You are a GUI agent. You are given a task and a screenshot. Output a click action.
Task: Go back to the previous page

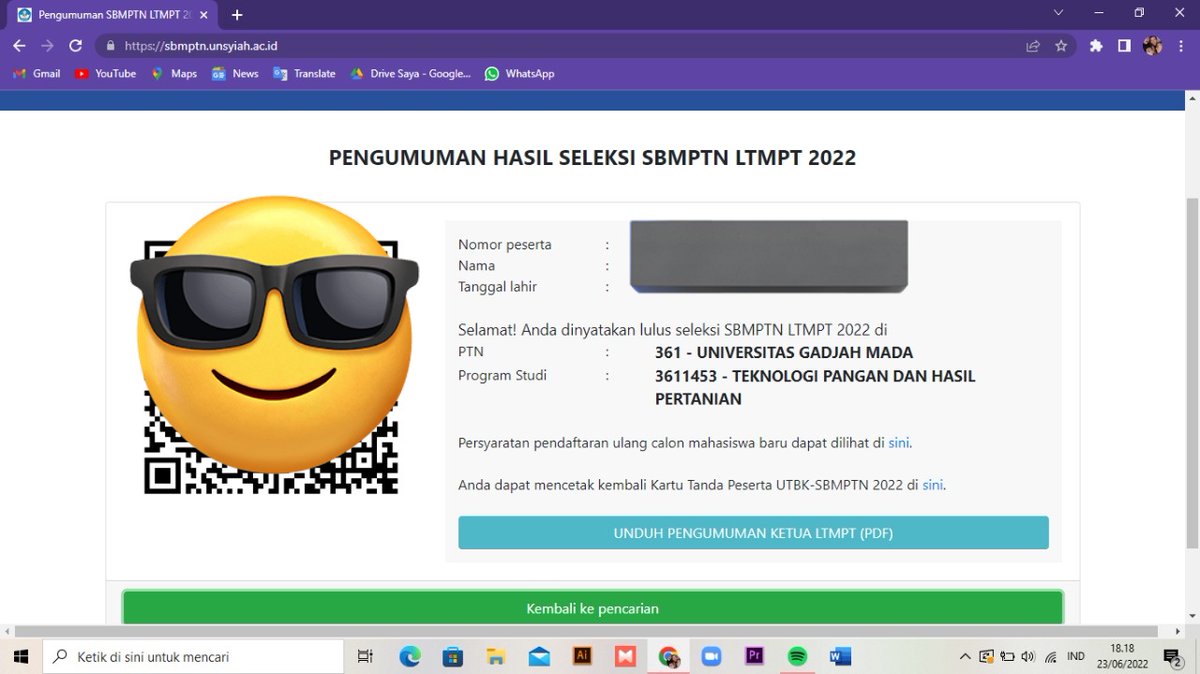(19, 46)
